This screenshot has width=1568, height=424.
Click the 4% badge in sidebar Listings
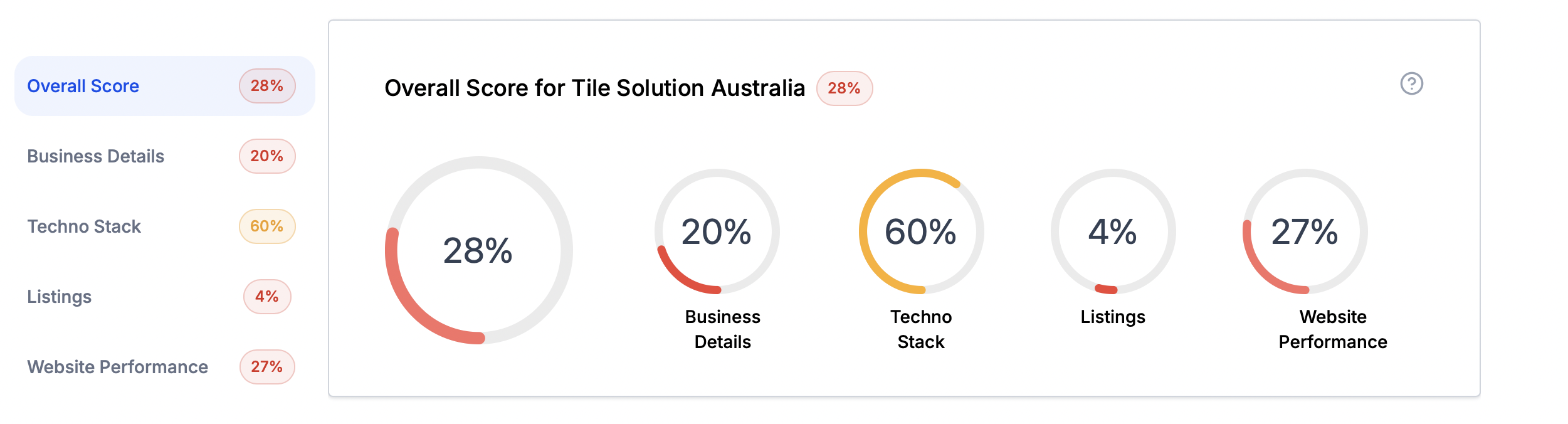(267, 297)
